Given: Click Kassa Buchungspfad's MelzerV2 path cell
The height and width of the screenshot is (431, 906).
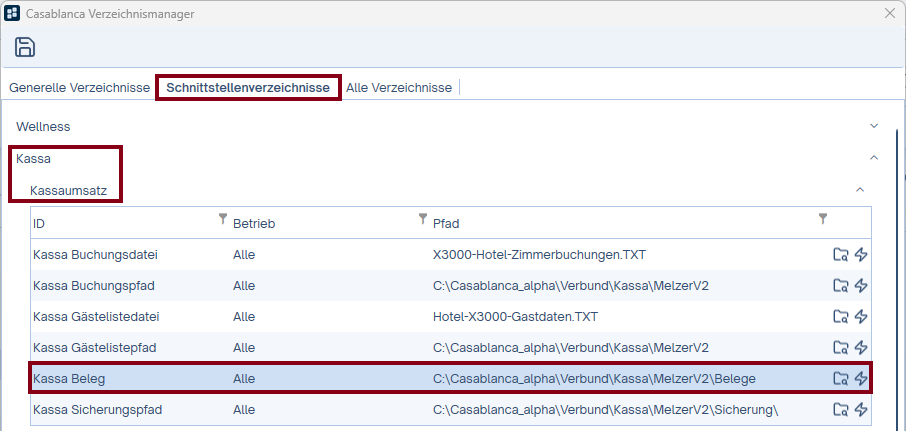Looking at the screenshot, I should 570,285.
